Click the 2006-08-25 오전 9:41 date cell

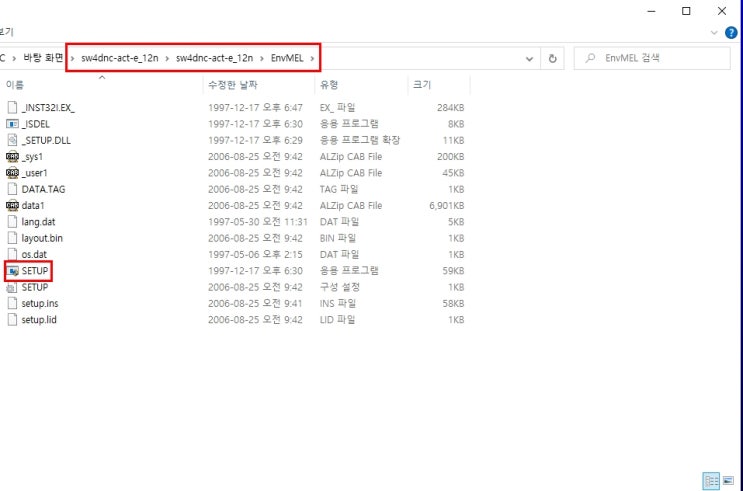pyautogui.click(x=255, y=303)
